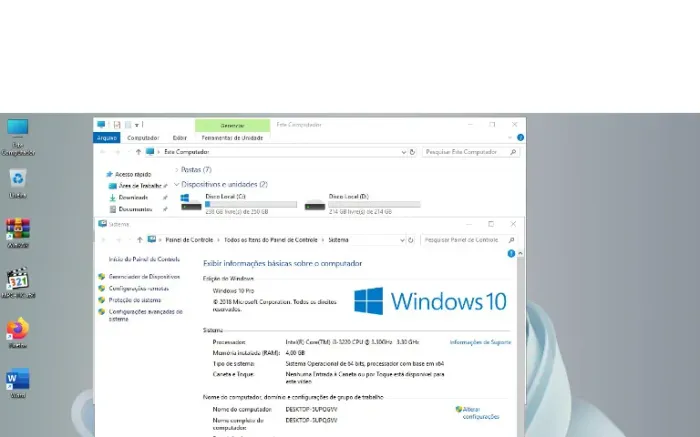Click Todos os Itens do Painel de Controle breadcrumb
Image resolution: width=700 pixels, height=437 pixels.
click(271, 240)
